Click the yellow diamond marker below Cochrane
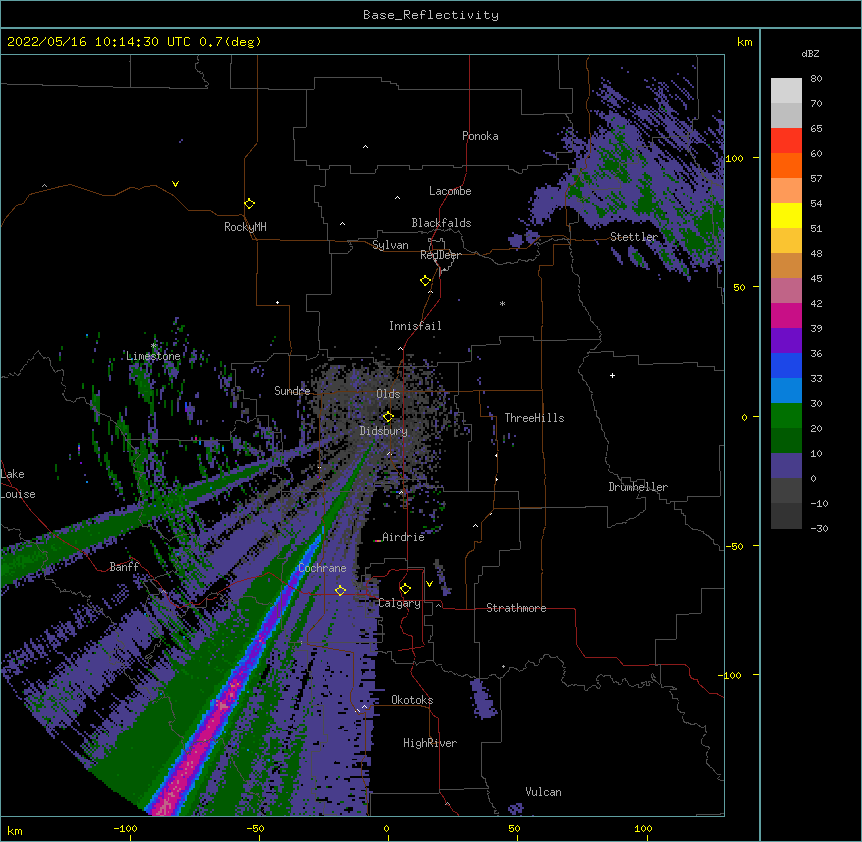This screenshot has width=862, height=842. click(341, 590)
